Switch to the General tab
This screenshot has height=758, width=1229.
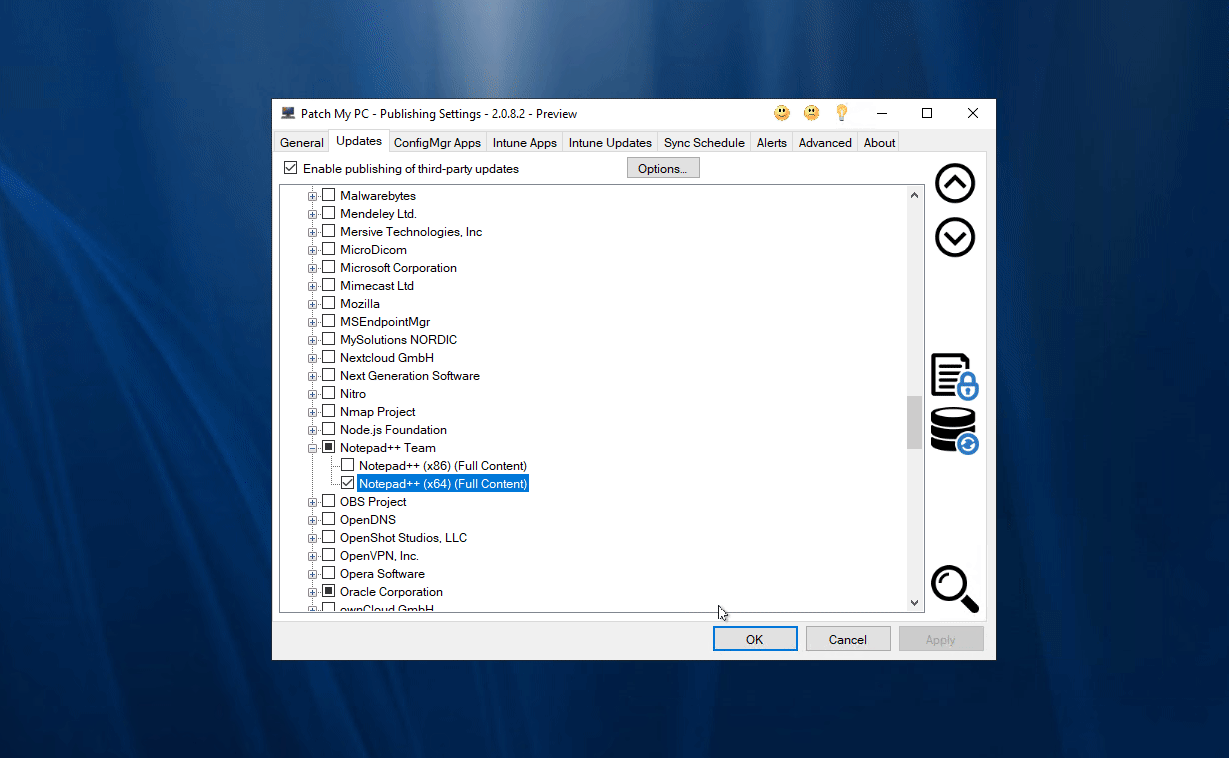click(301, 143)
